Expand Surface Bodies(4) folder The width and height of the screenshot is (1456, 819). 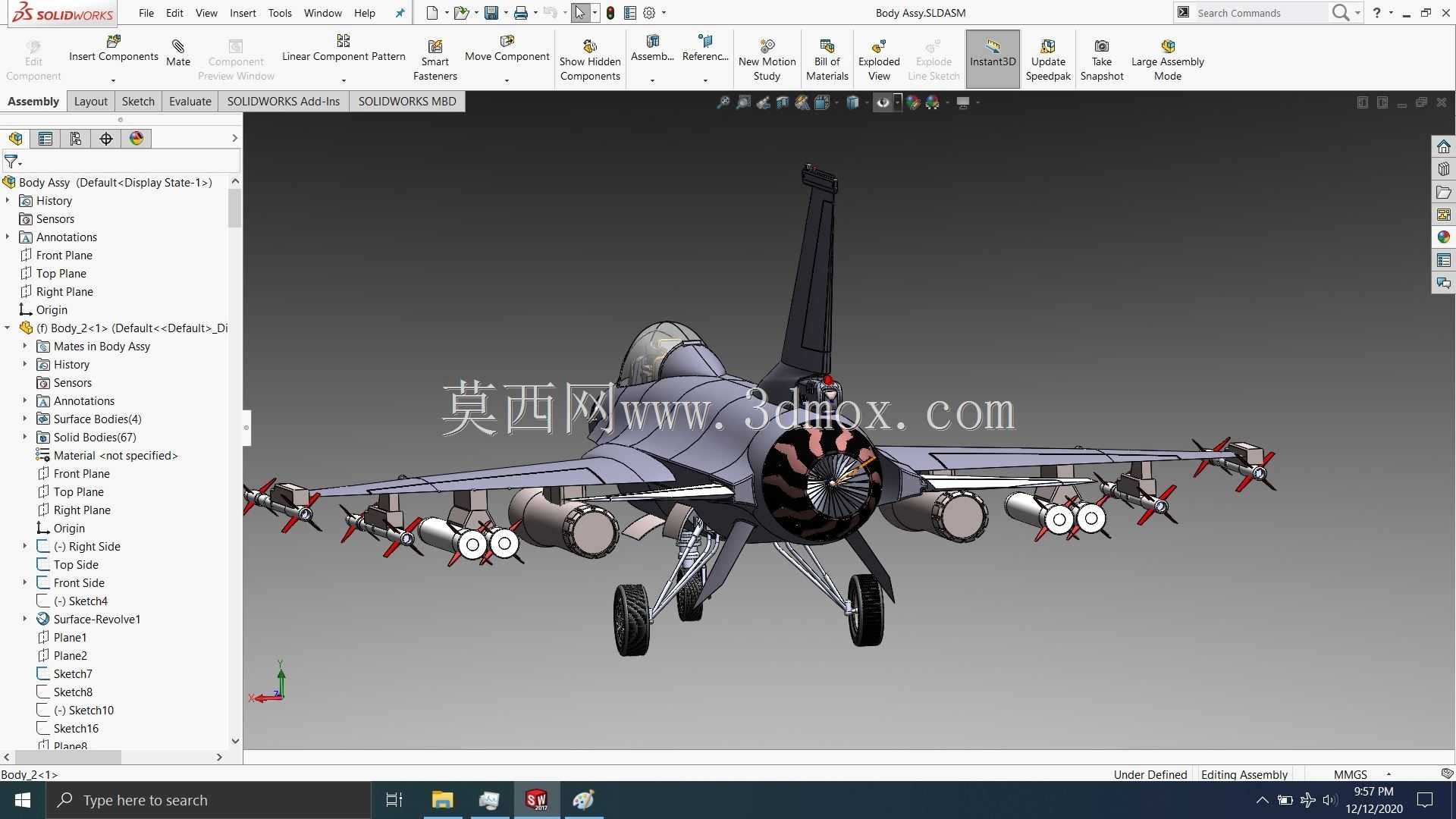(25, 419)
